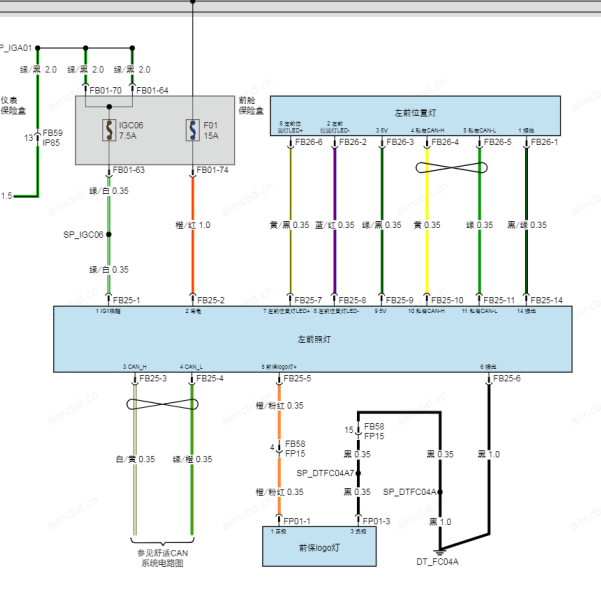Click the F01 15A fuse symbol

(193, 130)
